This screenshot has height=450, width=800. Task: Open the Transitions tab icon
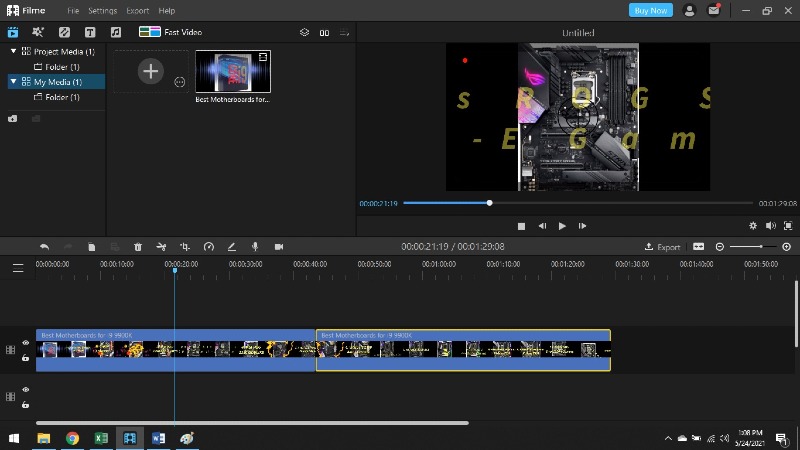tap(64, 32)
